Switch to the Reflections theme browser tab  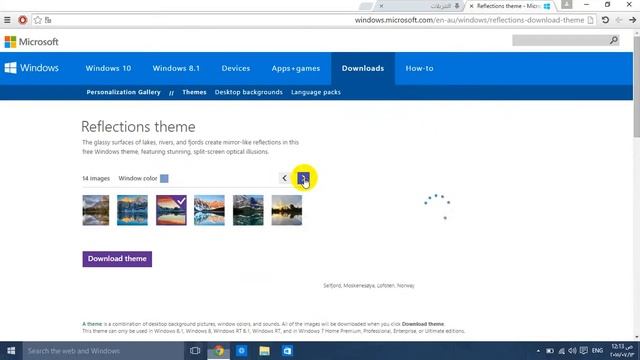(510, 6)
